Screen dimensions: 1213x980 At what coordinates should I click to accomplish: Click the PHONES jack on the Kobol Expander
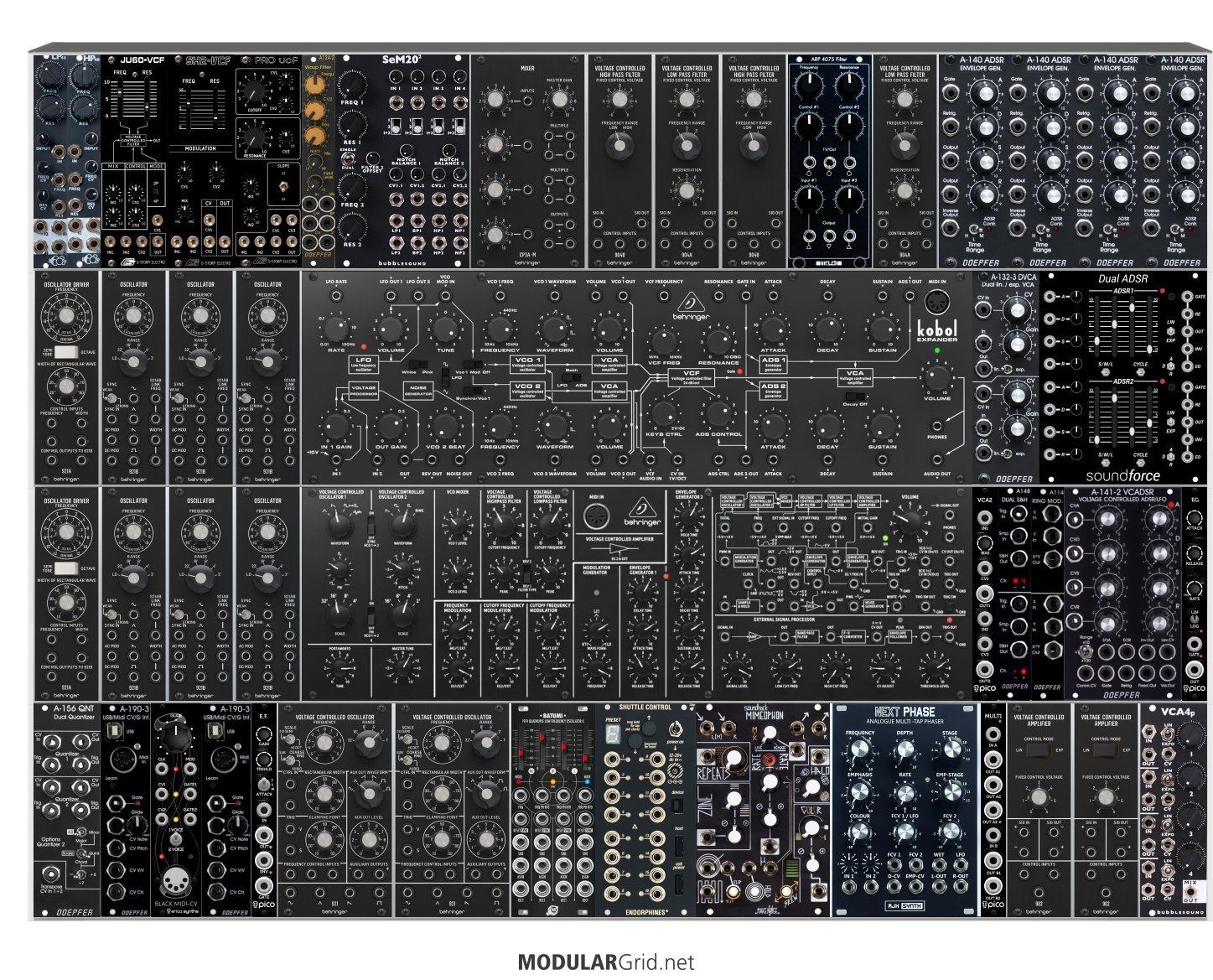point(937,426)
